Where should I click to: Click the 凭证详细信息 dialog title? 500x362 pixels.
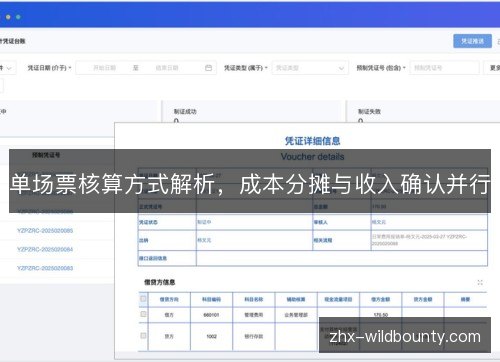tap(312, 141)
